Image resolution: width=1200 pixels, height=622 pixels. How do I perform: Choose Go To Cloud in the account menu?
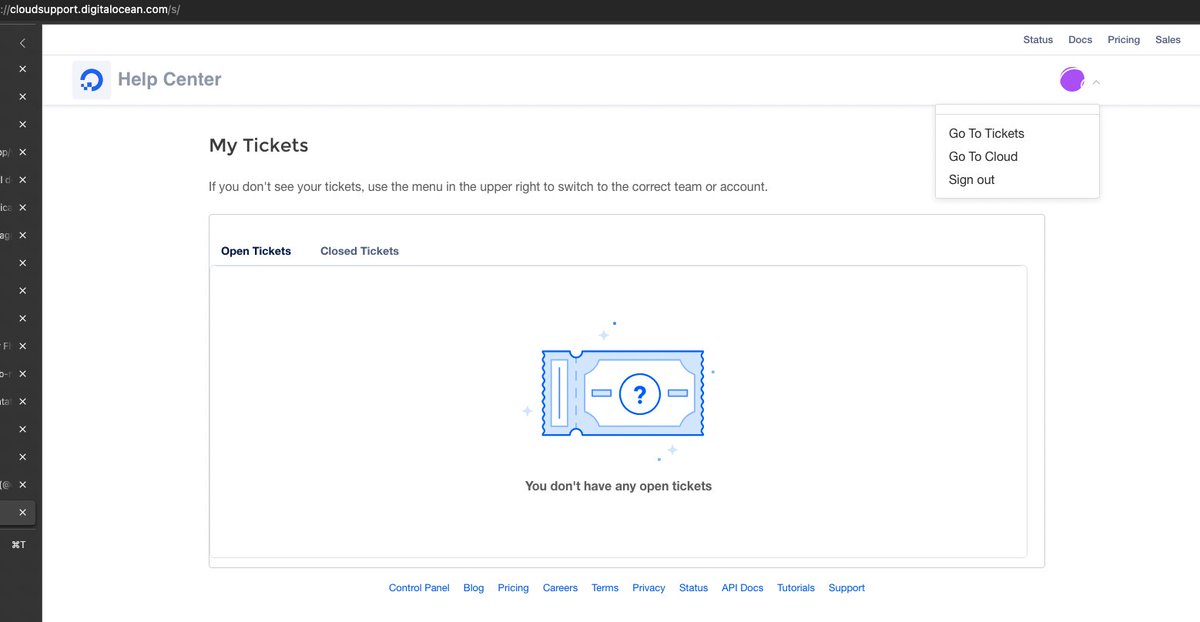click(x=983, y=156)
